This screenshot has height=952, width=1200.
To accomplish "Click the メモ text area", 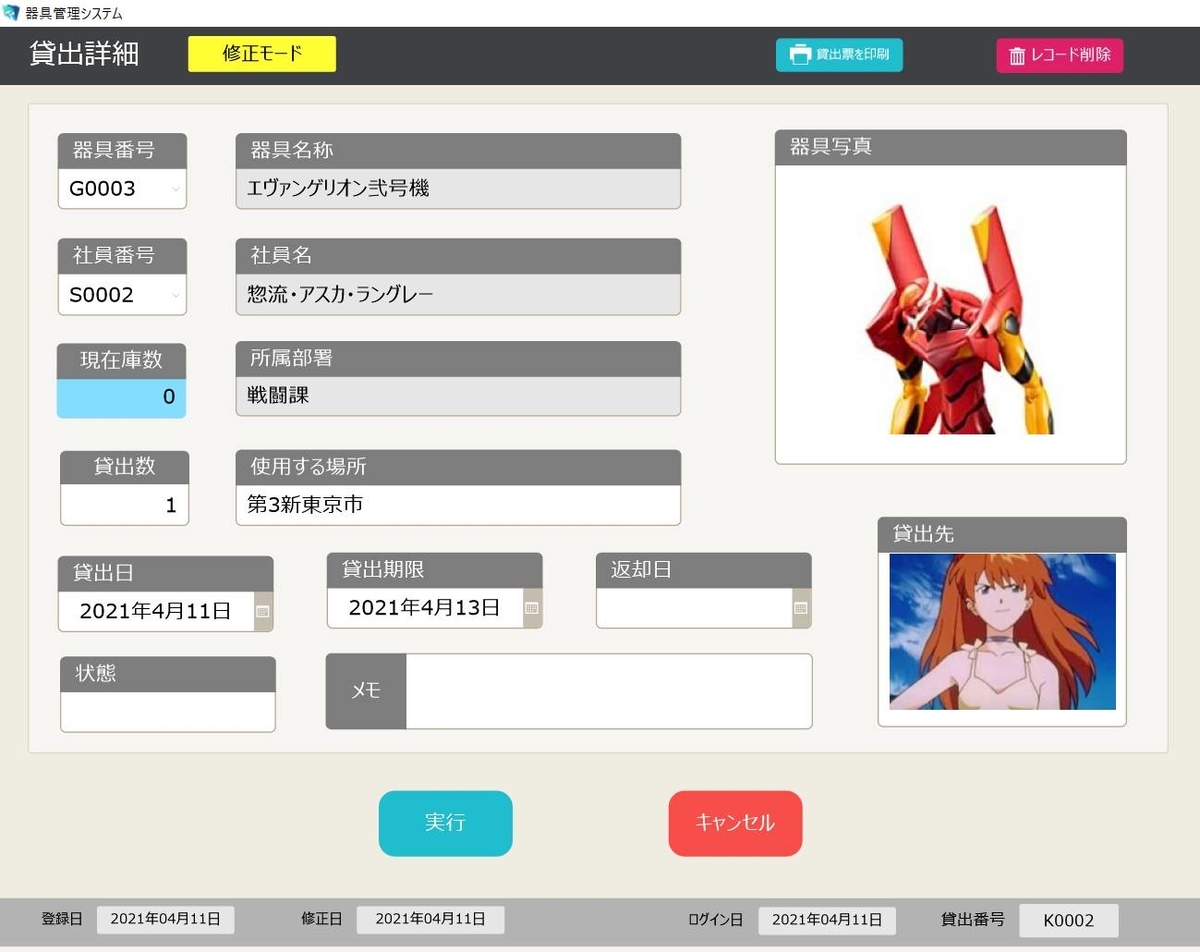I will point(609,691).
